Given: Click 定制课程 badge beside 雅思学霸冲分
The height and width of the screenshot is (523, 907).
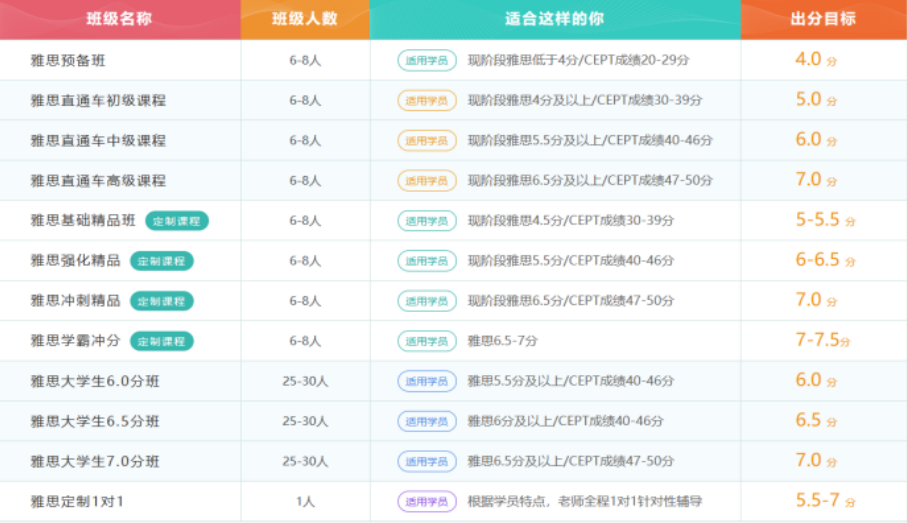Looking at the screenshot, I should point(161,341).
